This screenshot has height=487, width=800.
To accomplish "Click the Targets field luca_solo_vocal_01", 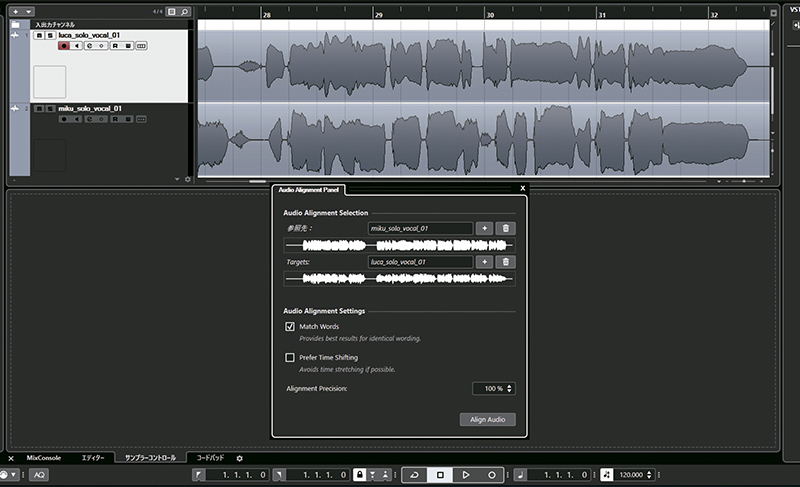I will pos(420,262).
